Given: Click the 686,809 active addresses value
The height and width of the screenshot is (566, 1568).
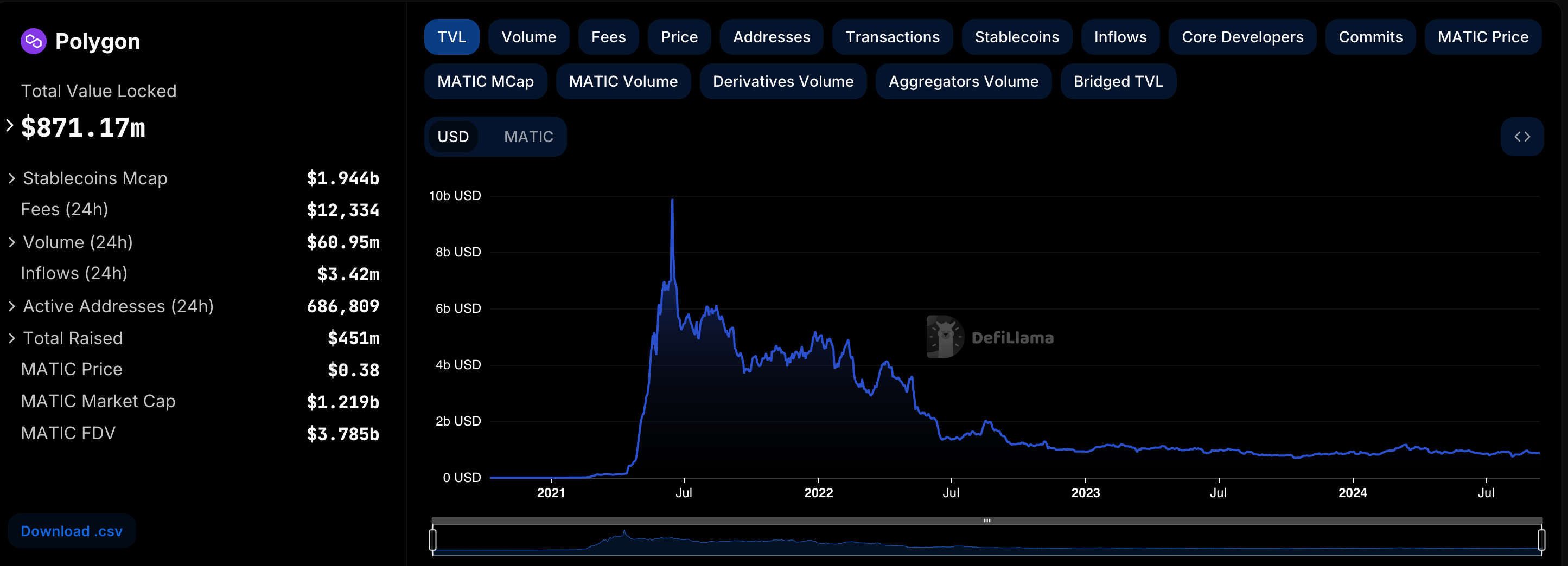Looking at the screenshot, I should click(x=343, y=306).
